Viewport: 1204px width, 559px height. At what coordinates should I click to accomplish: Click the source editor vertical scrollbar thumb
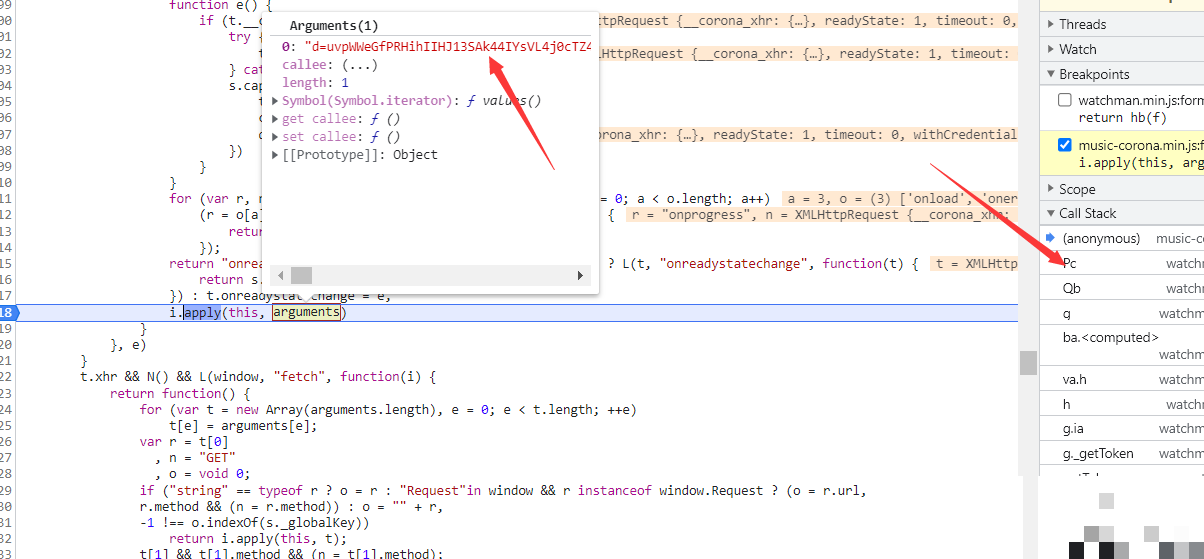[x=1028, y=362]
